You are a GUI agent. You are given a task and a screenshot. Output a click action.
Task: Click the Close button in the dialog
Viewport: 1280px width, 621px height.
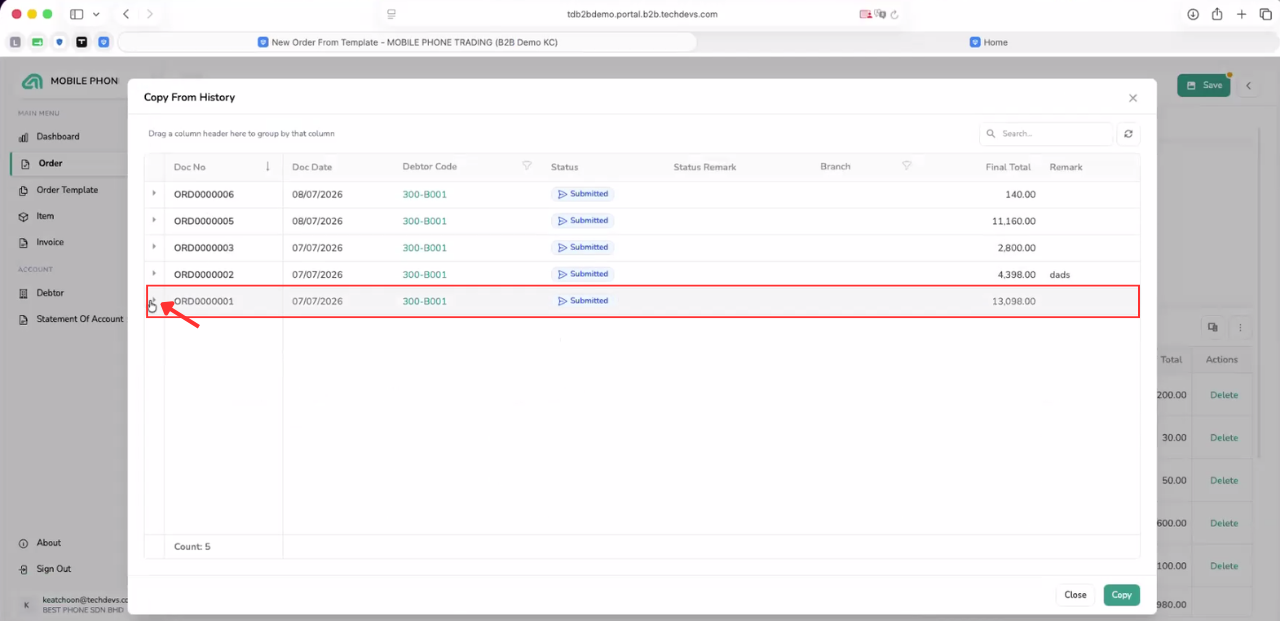tap(1075, 595)
